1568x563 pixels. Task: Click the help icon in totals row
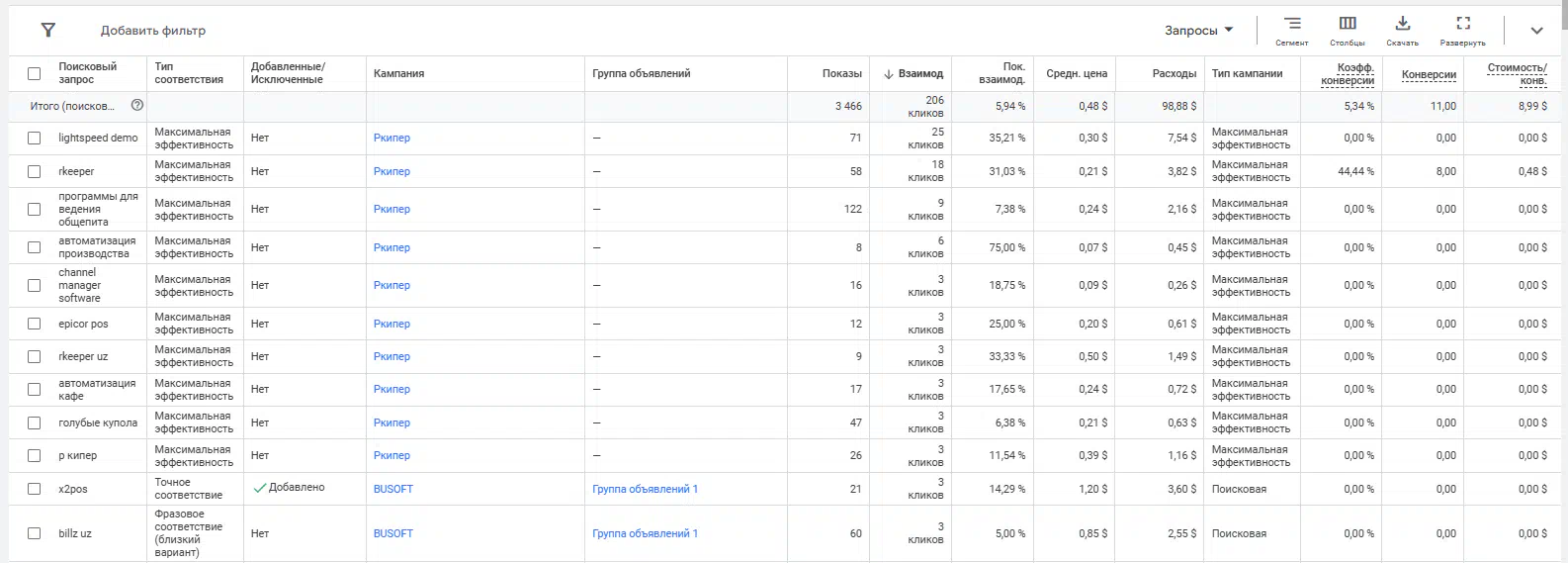[x=137, y=105]
